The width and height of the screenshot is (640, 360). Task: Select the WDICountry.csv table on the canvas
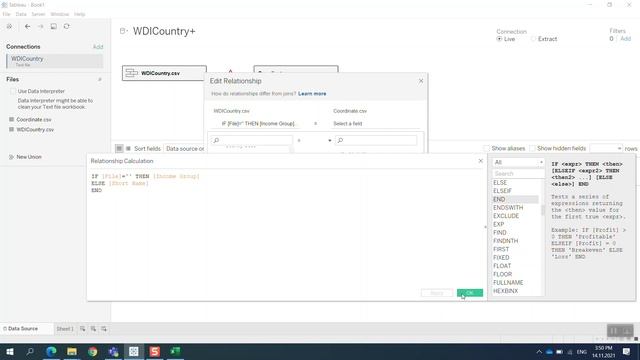pos(164,73)
